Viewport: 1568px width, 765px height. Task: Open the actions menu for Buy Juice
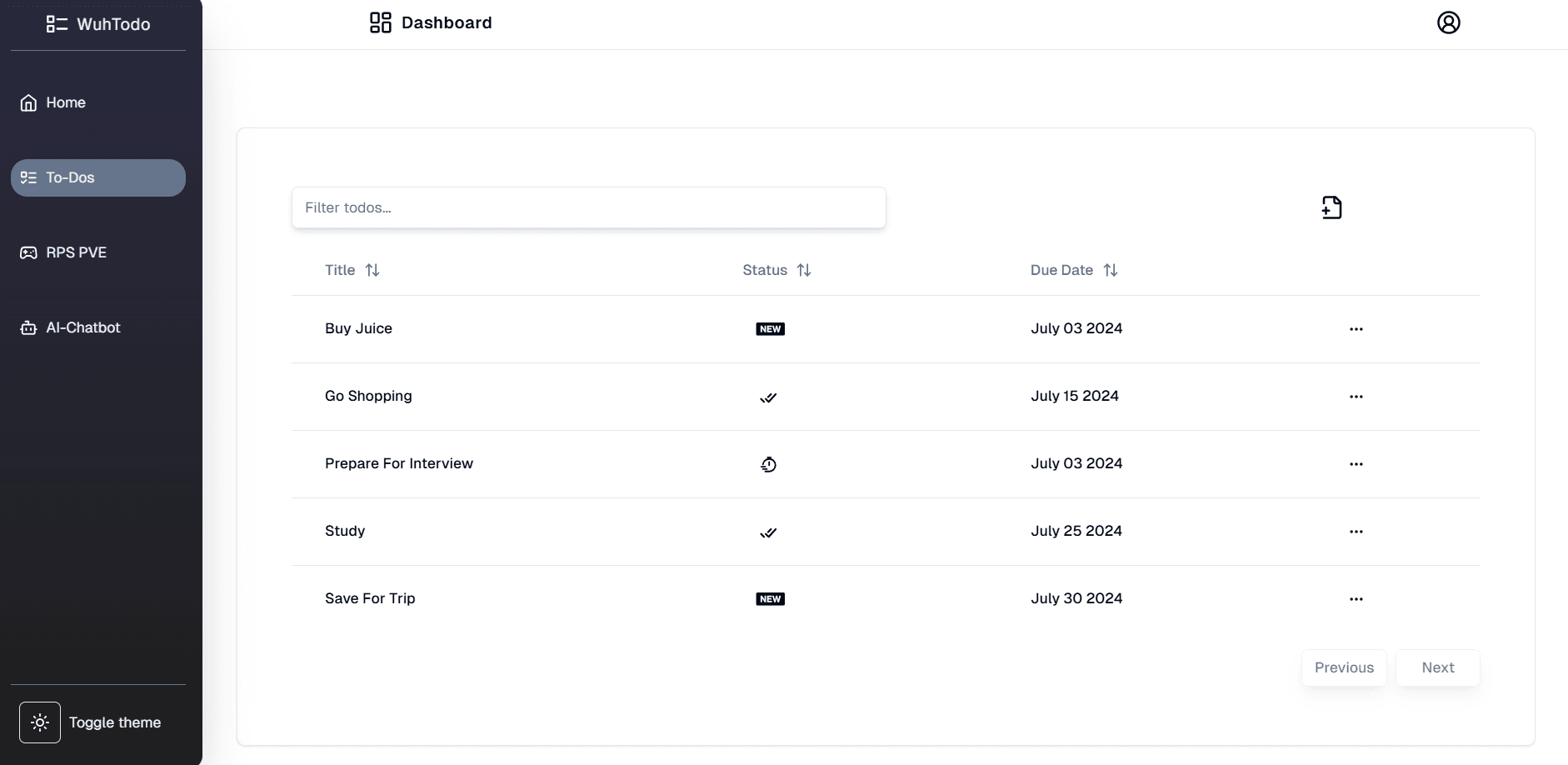click(1356, 328)
